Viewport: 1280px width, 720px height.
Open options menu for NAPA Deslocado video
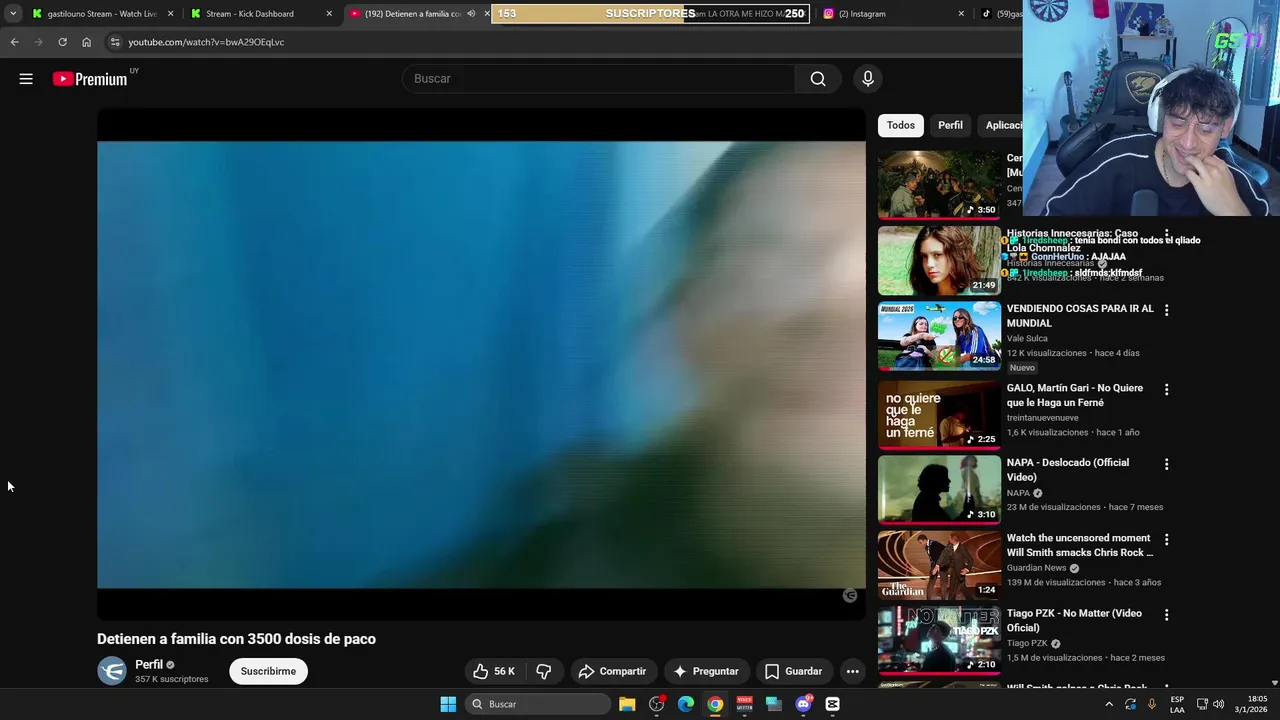pos(1166,464)
